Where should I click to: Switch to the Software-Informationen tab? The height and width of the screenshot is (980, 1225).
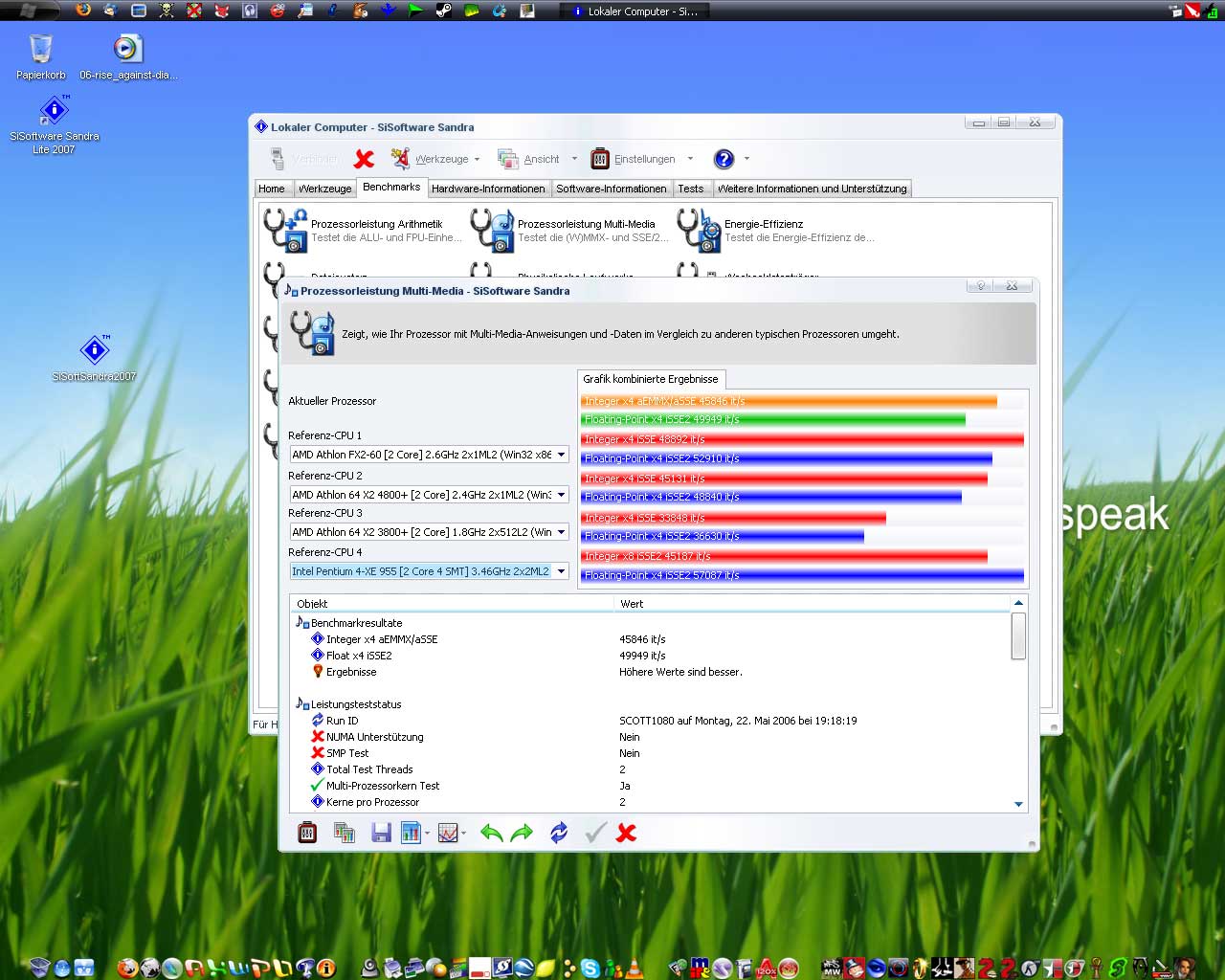(x=612, y=189)
